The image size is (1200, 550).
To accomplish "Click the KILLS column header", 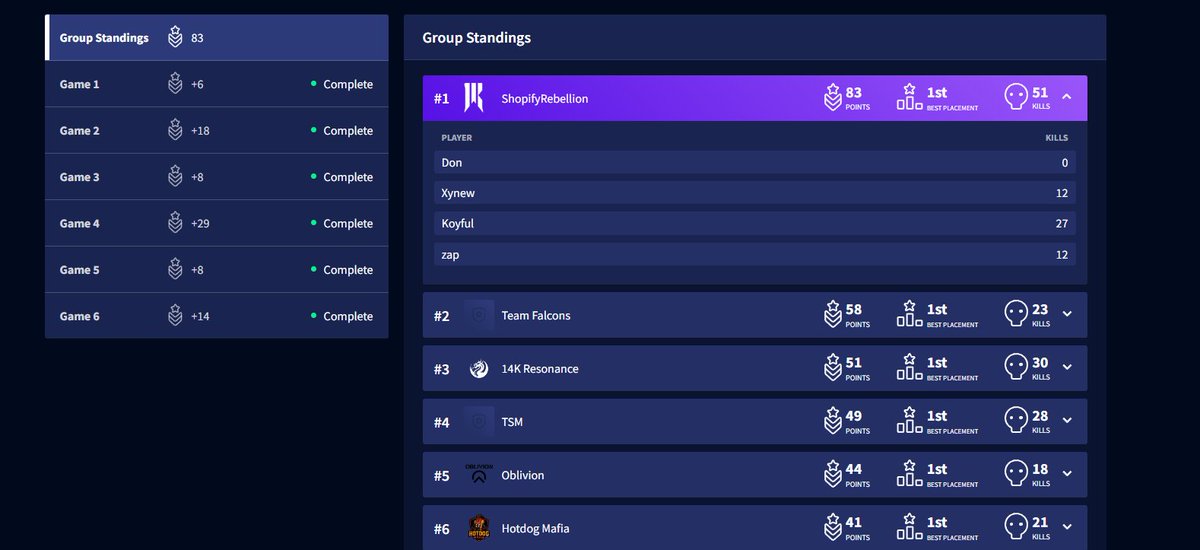I will [1057, 138].
